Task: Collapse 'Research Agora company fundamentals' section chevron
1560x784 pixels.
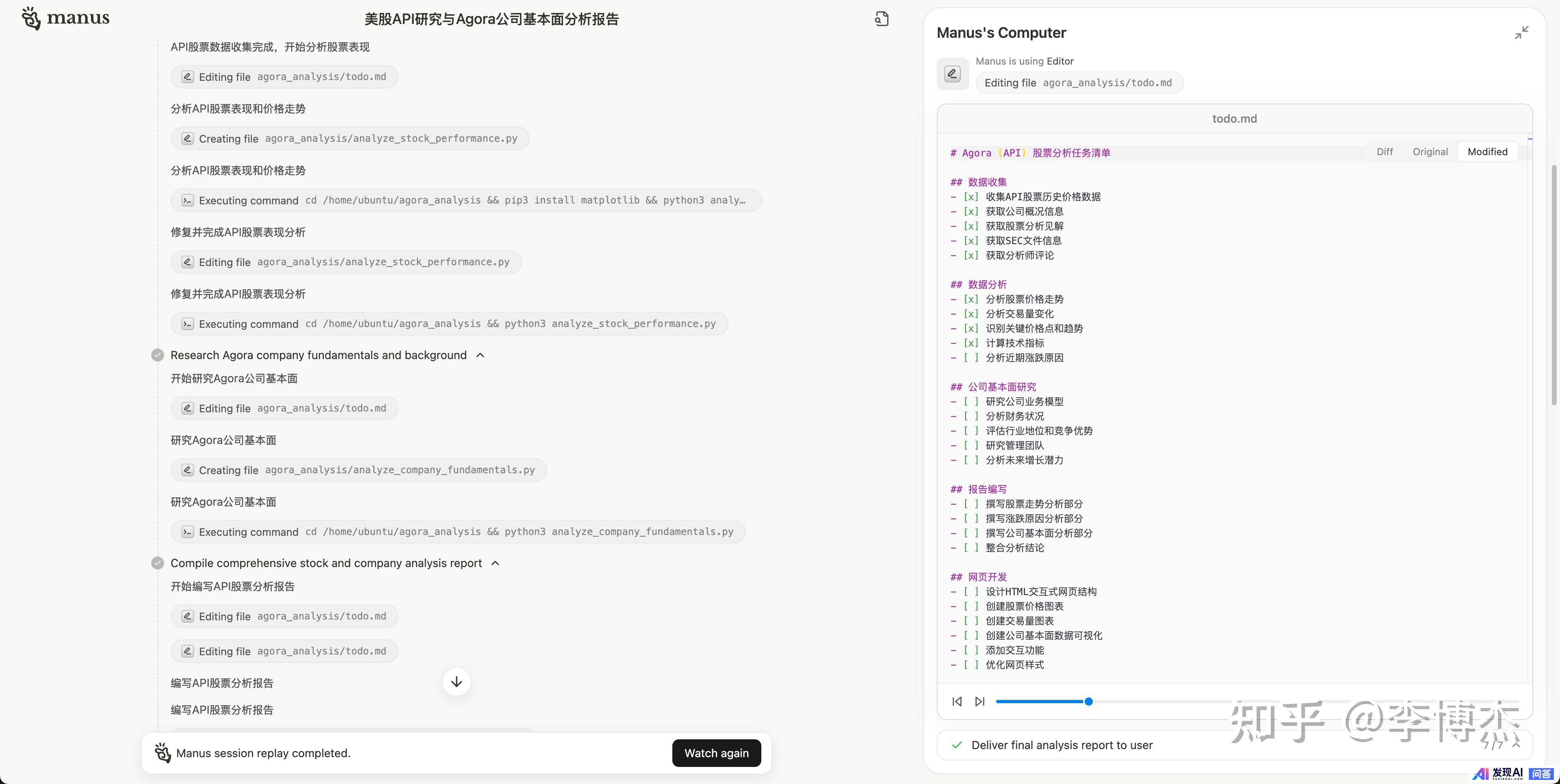Action: 480,355
